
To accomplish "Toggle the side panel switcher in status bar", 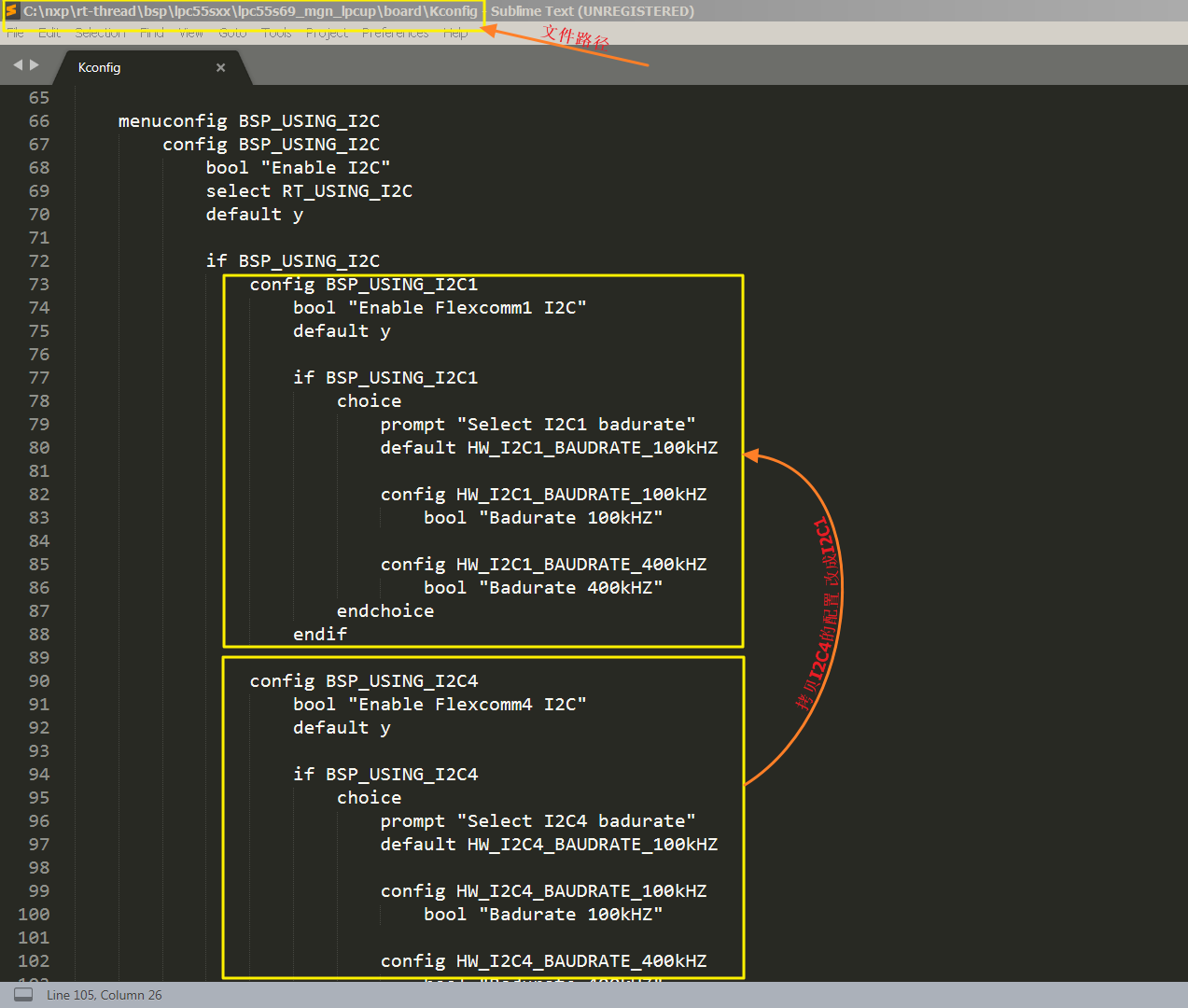I will click(23, 995).
